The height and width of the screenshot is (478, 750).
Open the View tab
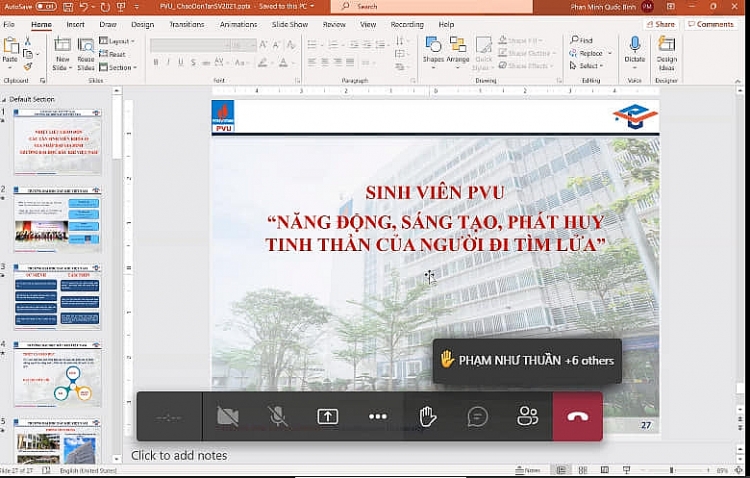point(368,24)
